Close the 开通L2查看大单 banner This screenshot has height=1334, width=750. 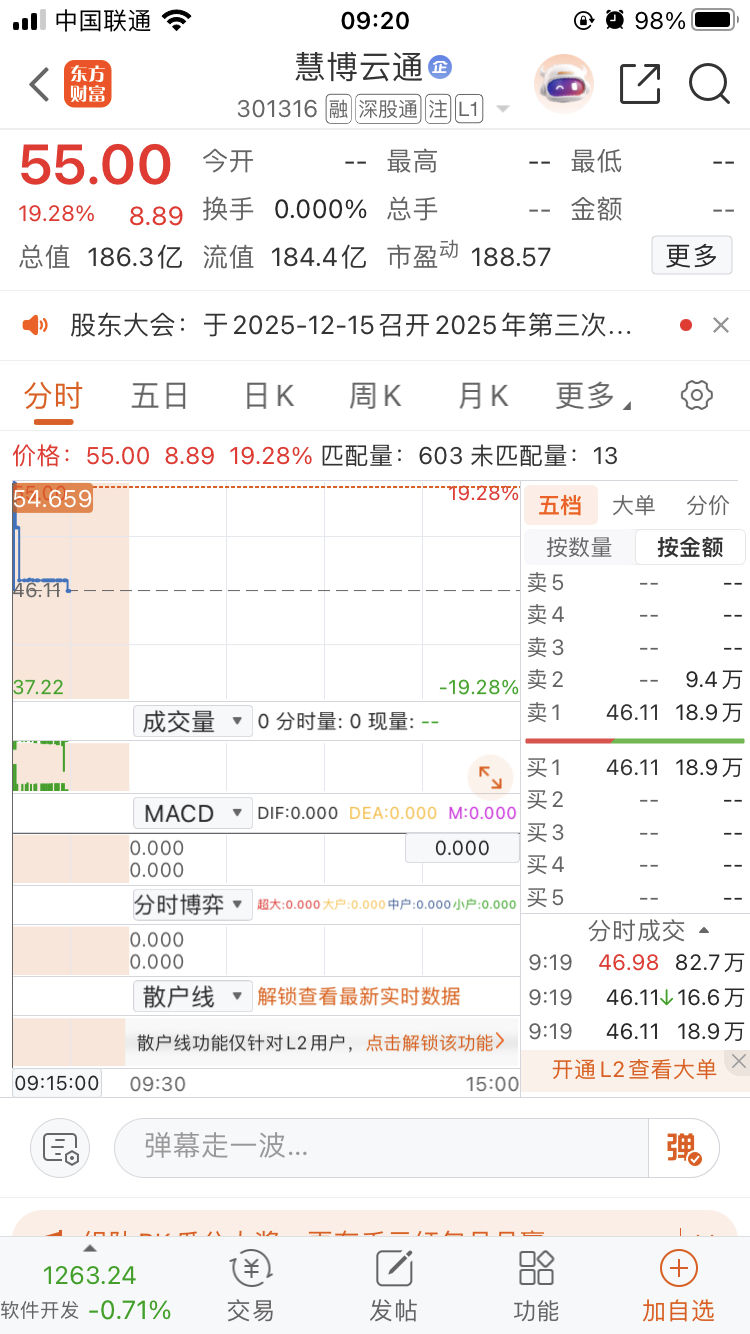click(738, 1061)
